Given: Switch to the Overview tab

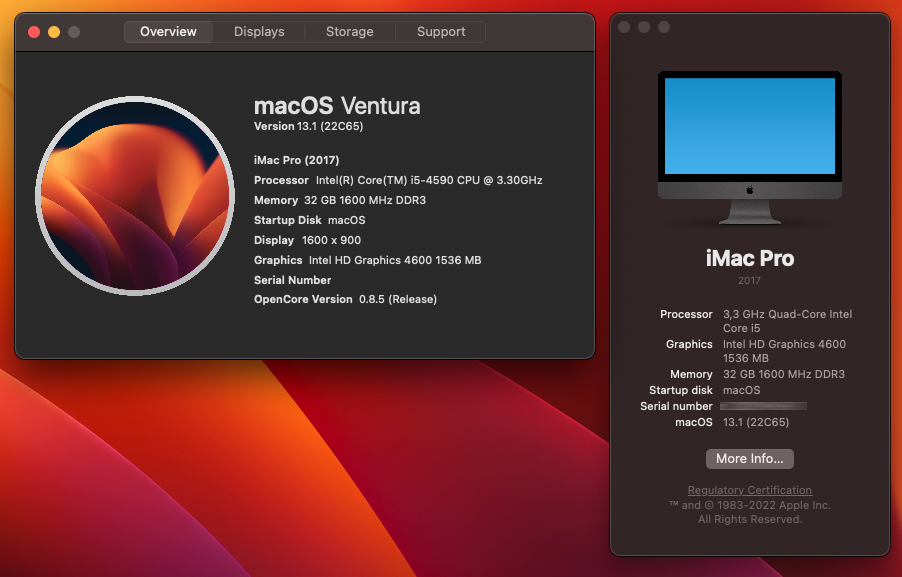Looking at the screenshot, I should 168,32.
